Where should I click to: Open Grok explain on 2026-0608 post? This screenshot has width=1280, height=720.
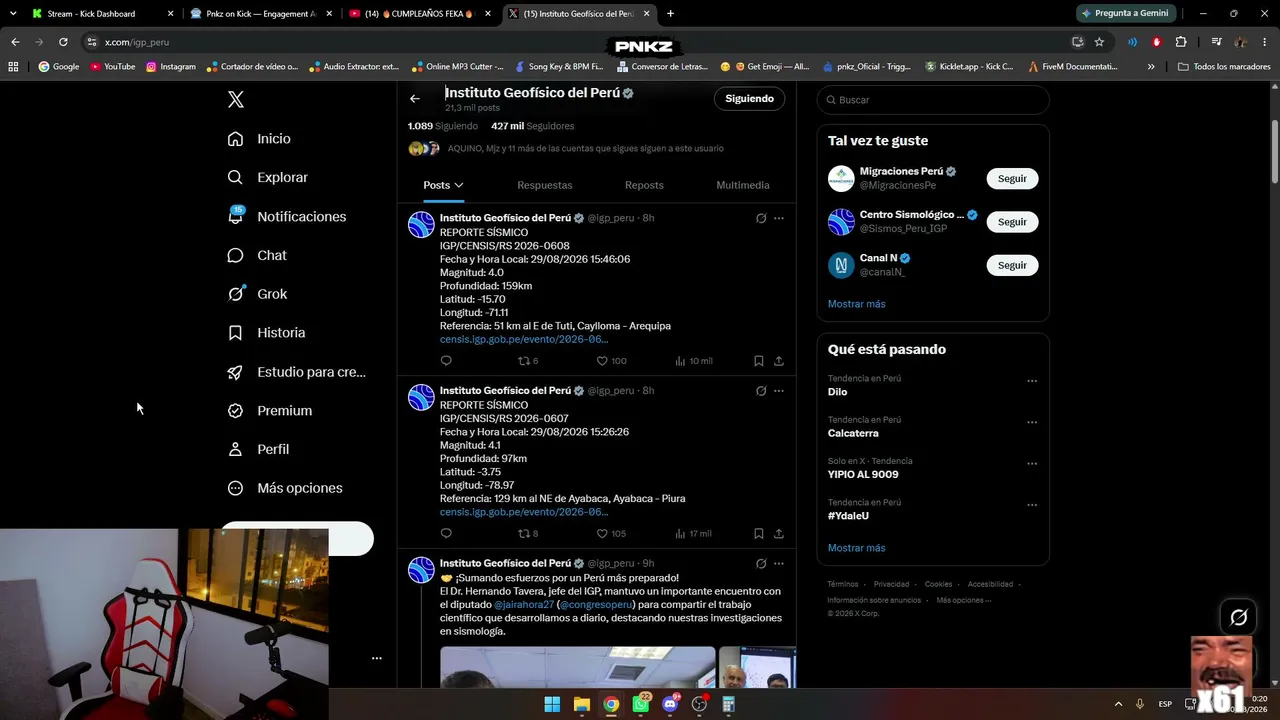click(x=761, y=218)
